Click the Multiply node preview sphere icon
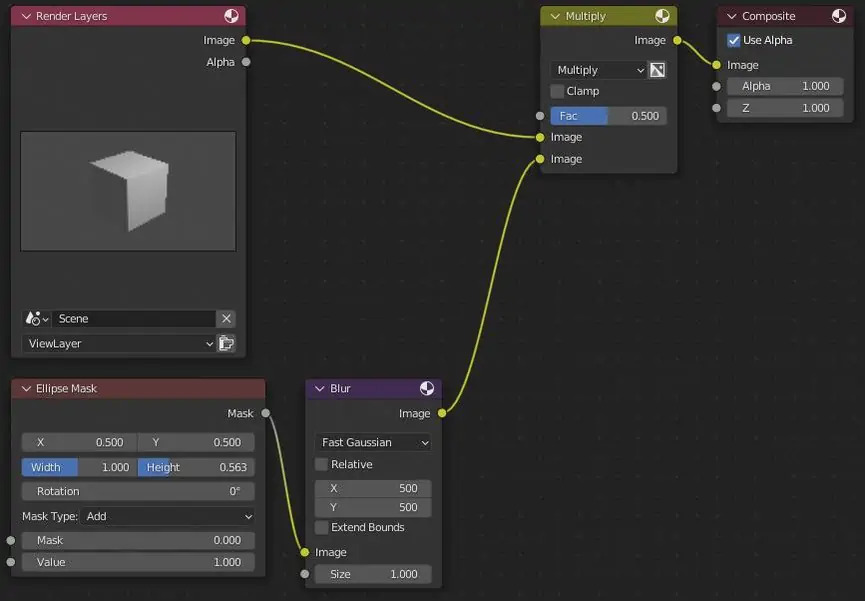The image size is (865, 601). [x=662, y=16]
